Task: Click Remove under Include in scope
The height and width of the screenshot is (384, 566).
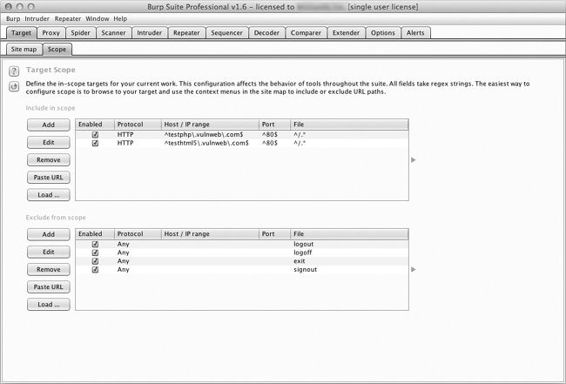Action: click(x=48, y=160)
